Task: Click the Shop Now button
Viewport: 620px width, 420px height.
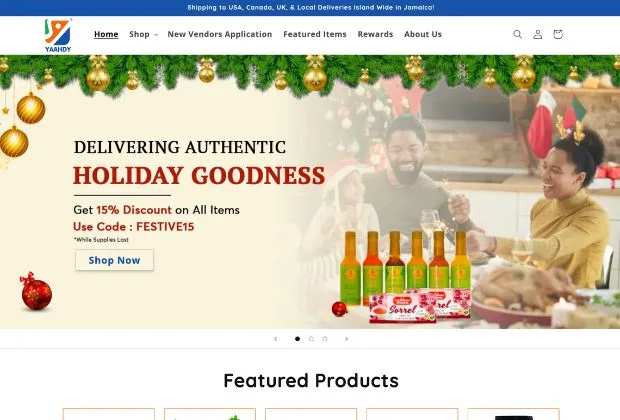Action: click(x=114, y=260)
